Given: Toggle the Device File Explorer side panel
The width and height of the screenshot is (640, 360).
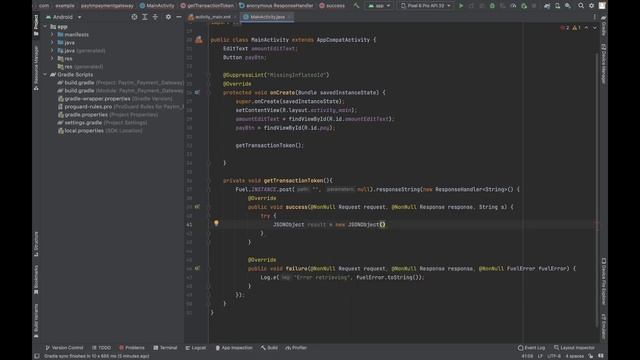Looking at the screenshot, I should coord(604,282).
